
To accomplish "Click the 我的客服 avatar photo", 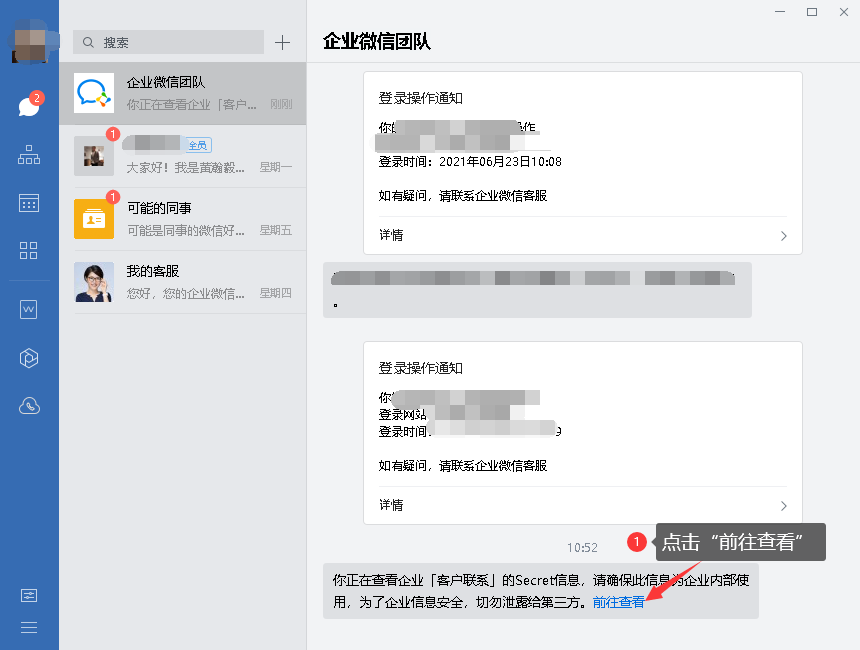I will [x=94, y=282].
